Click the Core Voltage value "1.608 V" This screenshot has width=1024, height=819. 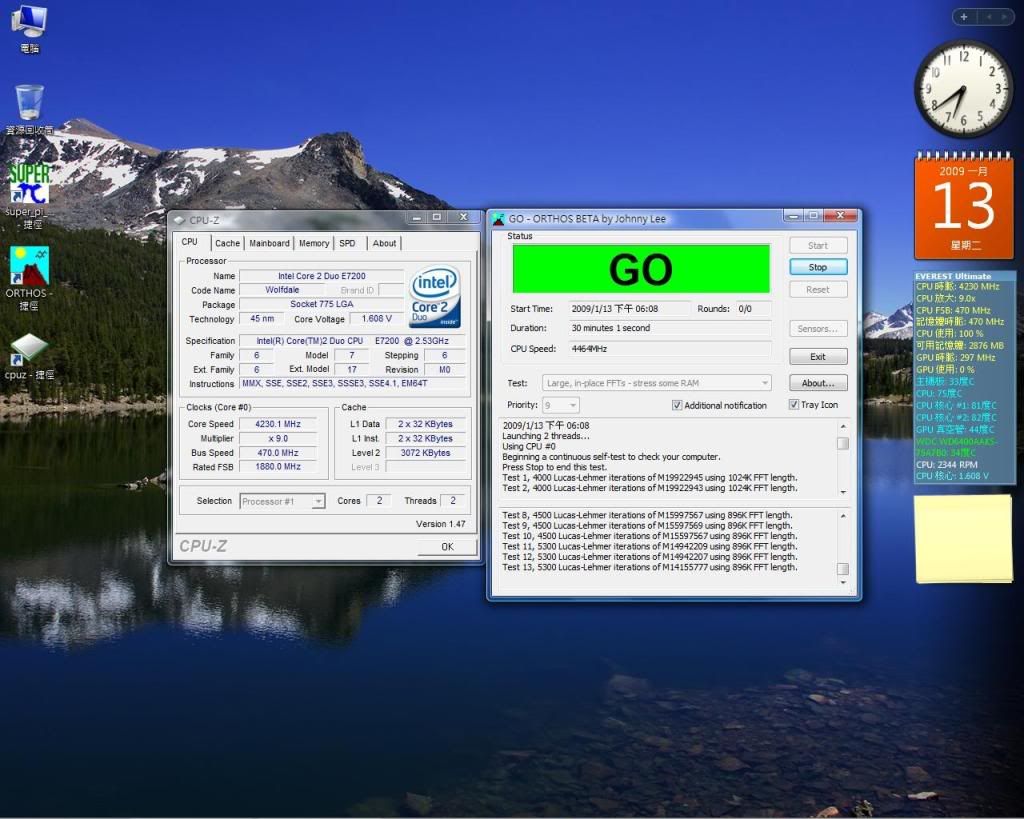377,319
